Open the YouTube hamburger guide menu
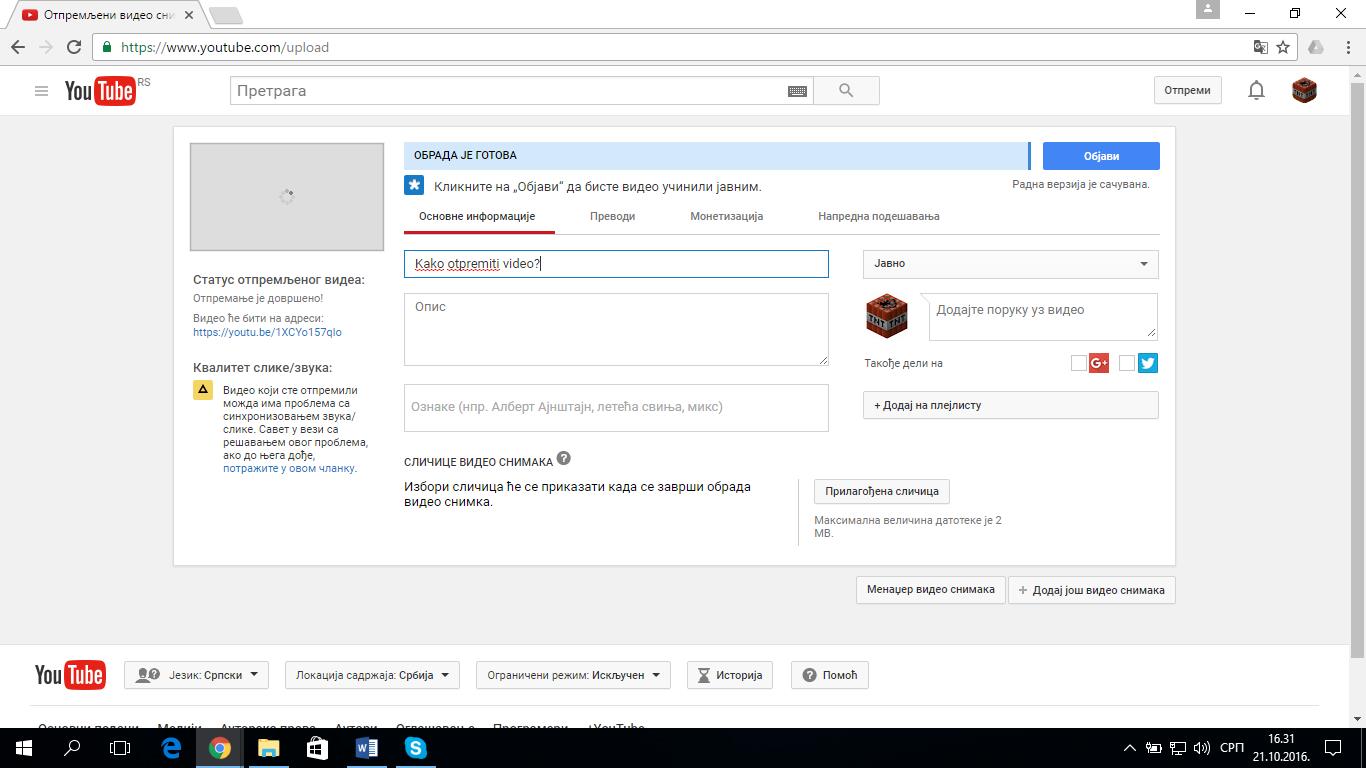Viewport: 1366px width, 768px height. pos(41,91)
